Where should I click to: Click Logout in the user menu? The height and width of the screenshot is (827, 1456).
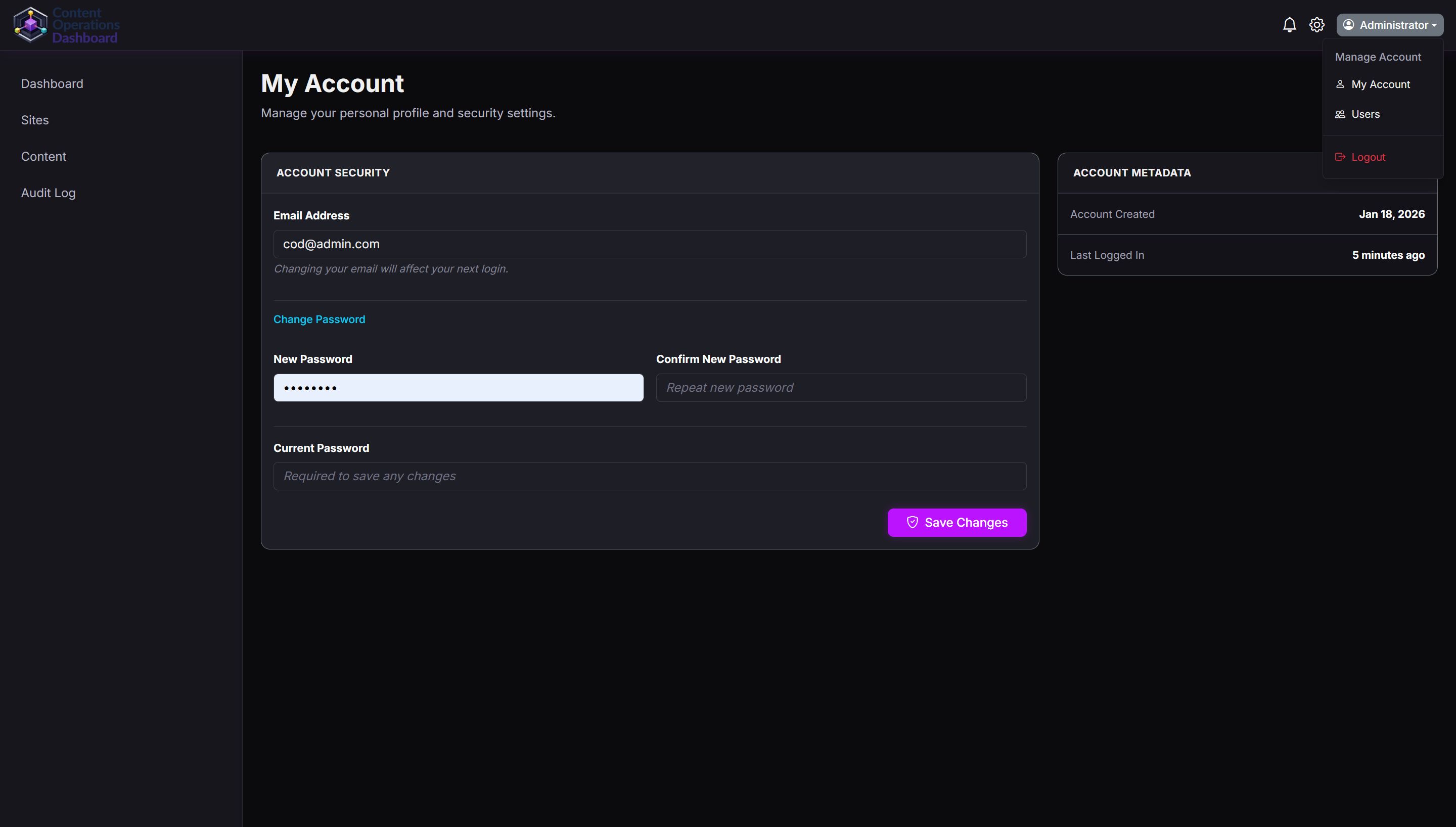point(1368,157)
